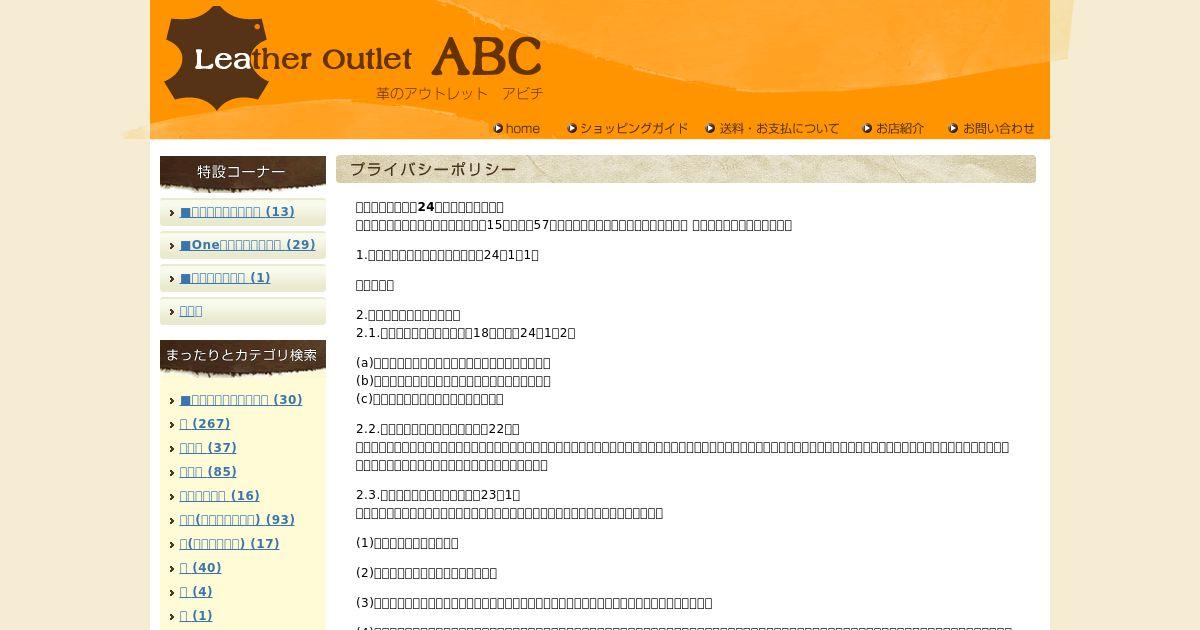Open the category link with count (37)
This screenshot has height=630, width=1200.
[208, 448]
